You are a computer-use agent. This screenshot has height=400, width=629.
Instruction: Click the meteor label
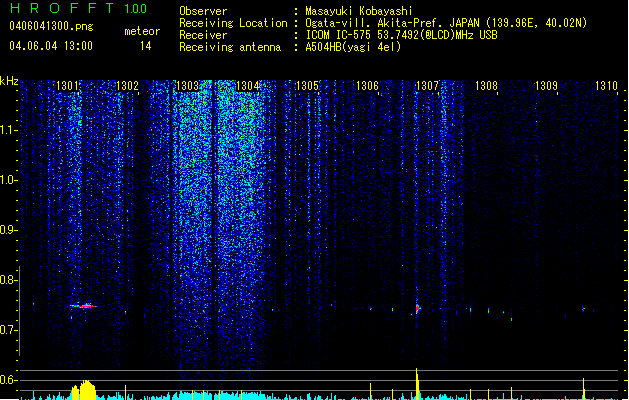(142, 31)
